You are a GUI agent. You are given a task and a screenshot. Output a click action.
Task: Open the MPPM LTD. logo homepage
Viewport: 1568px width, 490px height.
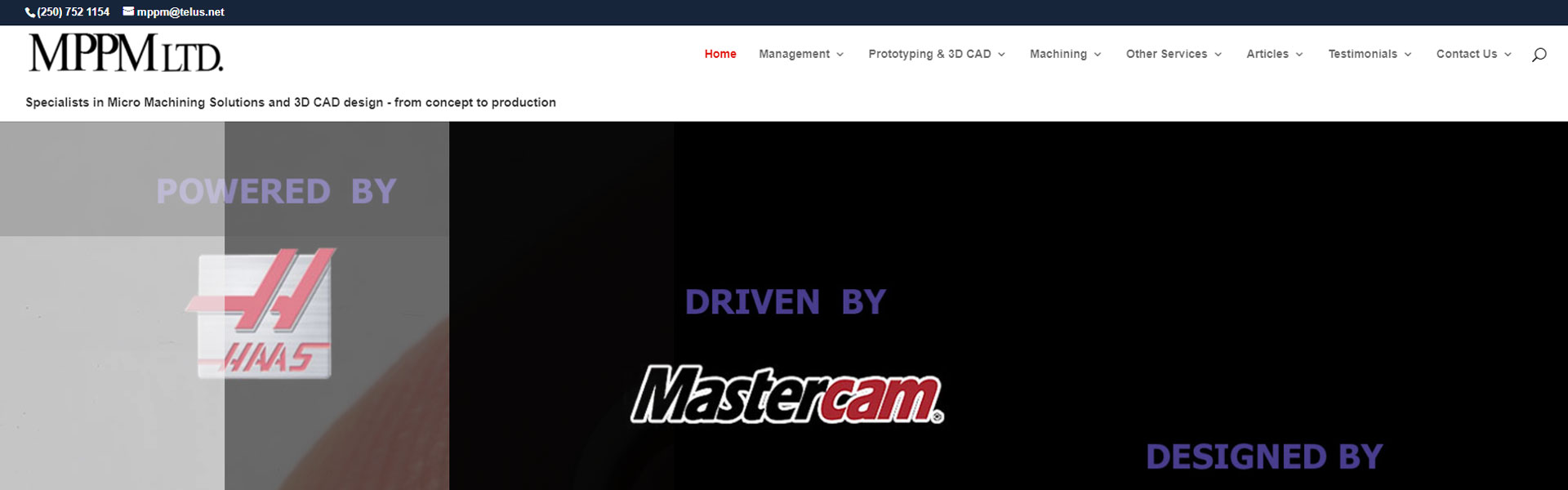coord(126,53)
